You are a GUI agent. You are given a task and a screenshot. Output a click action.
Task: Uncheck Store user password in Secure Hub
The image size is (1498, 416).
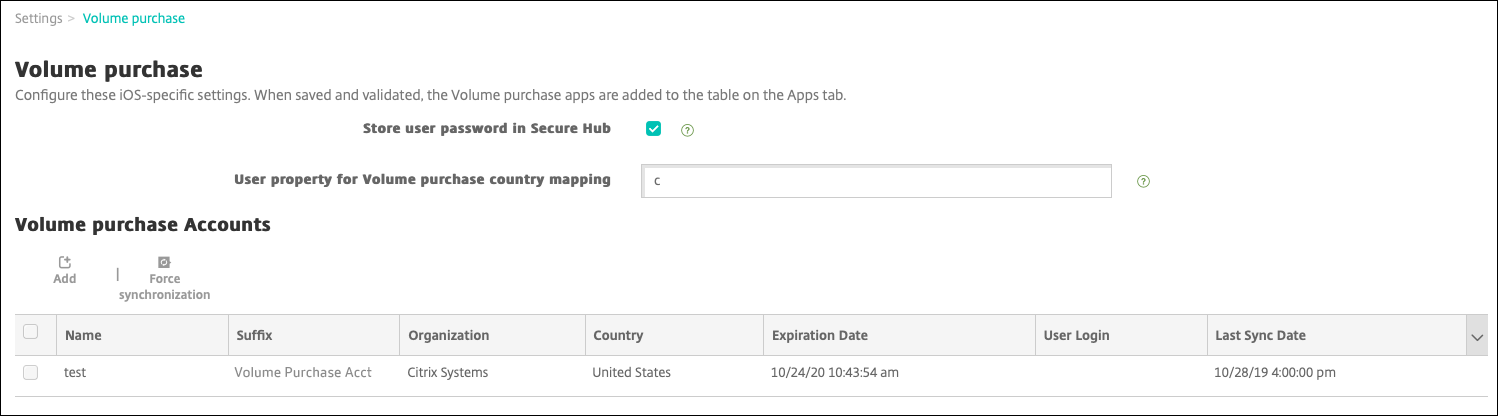654,129
